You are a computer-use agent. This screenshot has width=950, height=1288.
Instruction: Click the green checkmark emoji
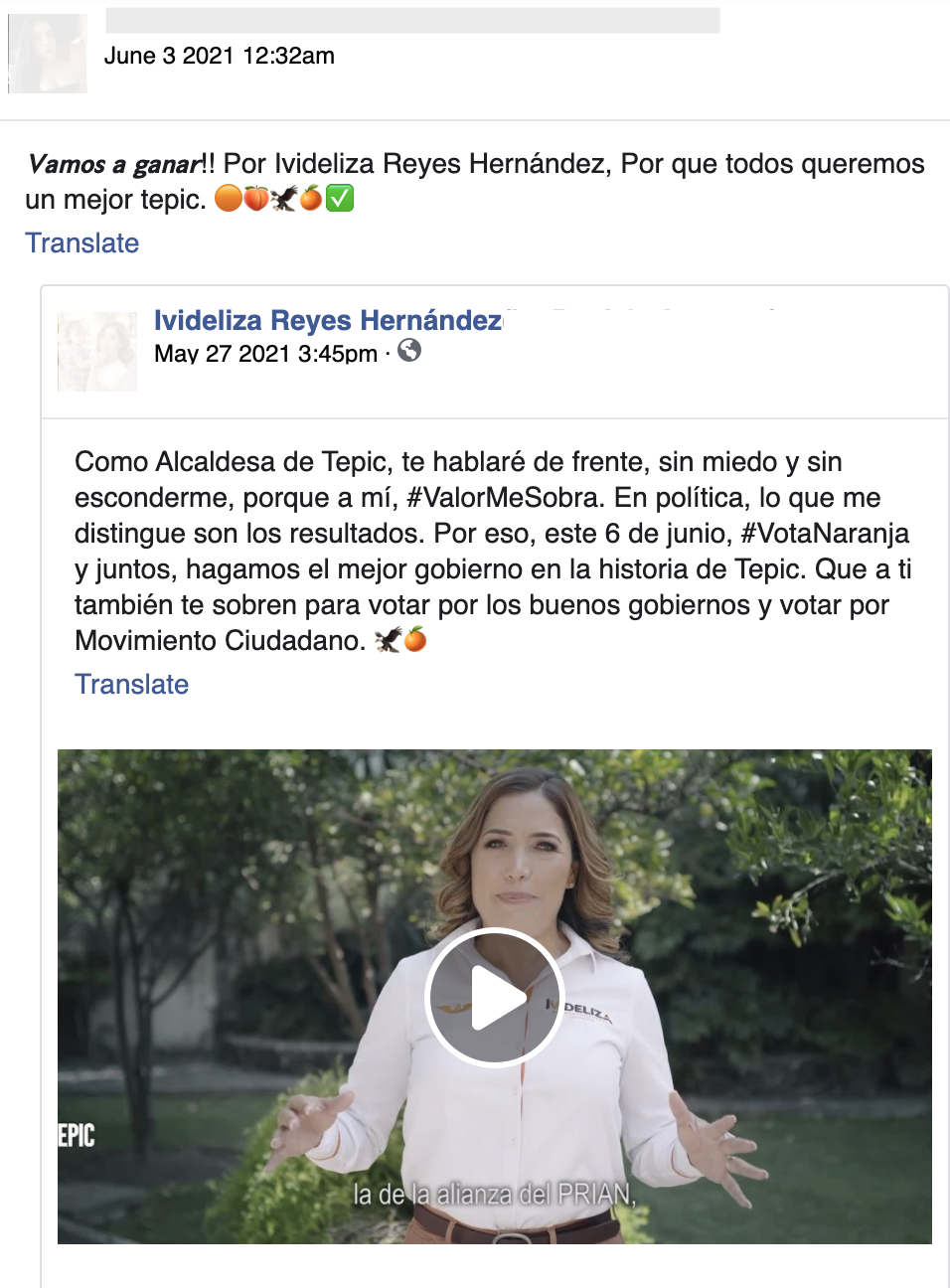point(340,199)
